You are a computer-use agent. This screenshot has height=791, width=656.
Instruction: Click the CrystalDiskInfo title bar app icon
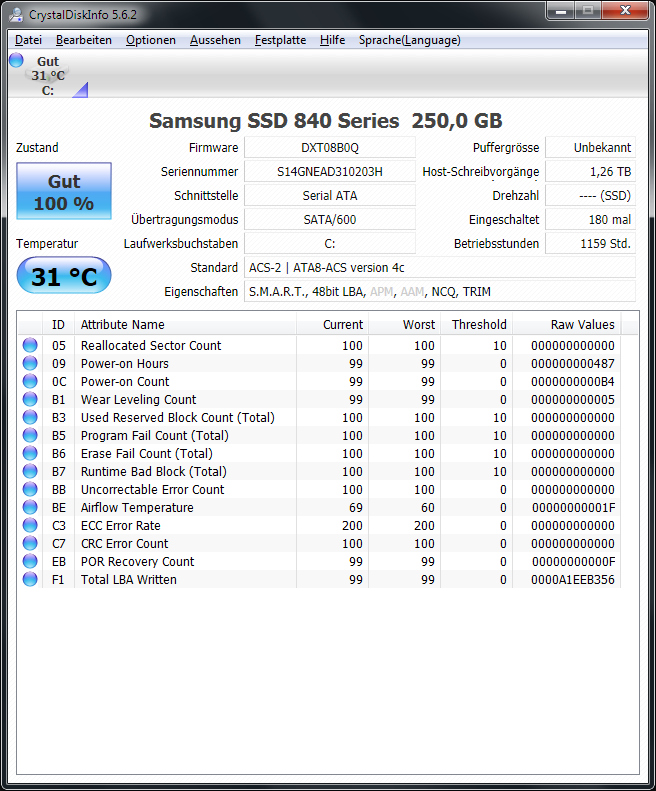(x=16, y=14)
